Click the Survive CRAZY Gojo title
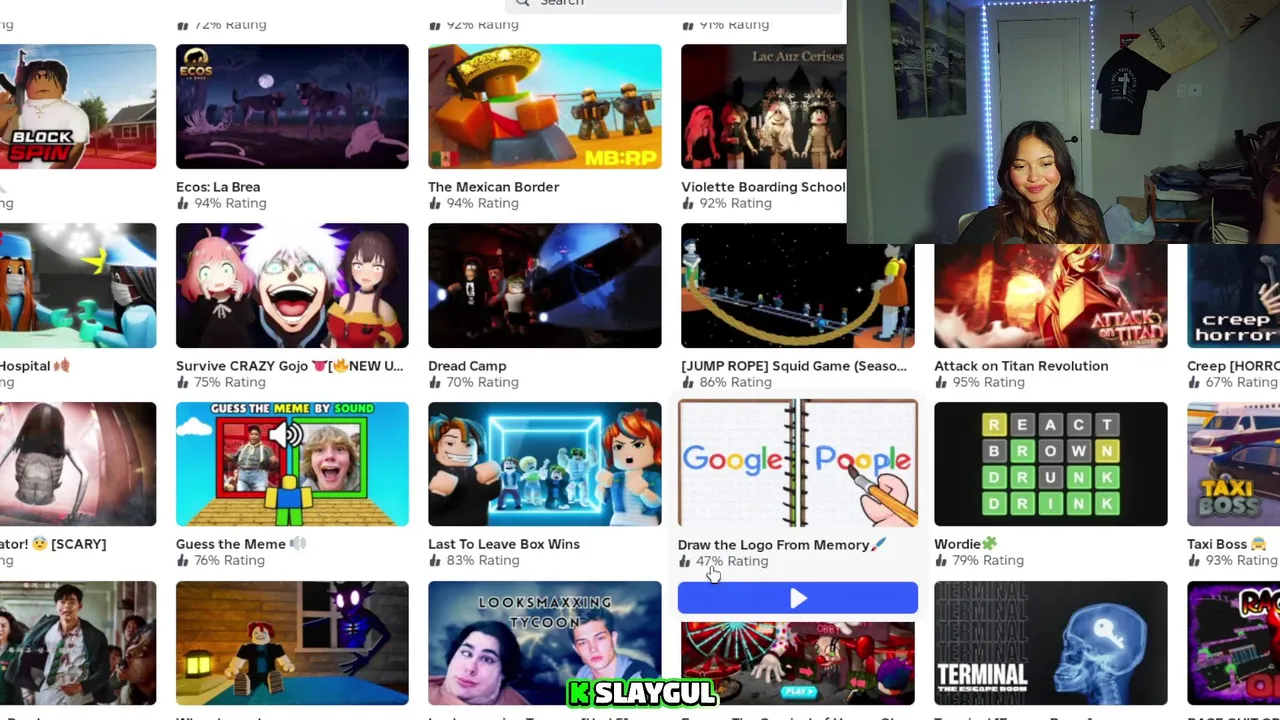This screenshot has width=1280, height=720. tap(290, 366)
